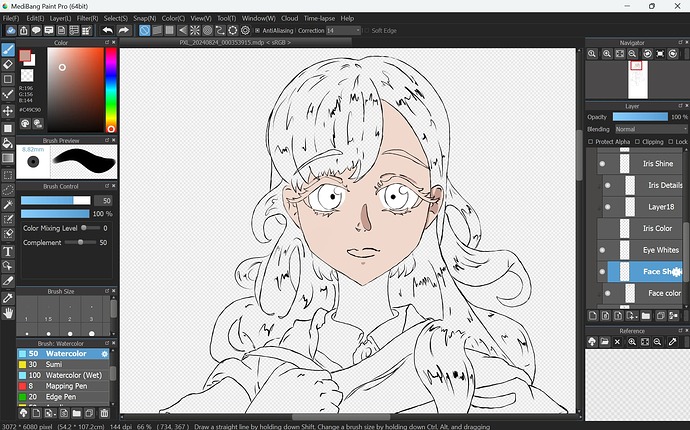Enable the Protect Alpha checkbox

tap(591, 142)
